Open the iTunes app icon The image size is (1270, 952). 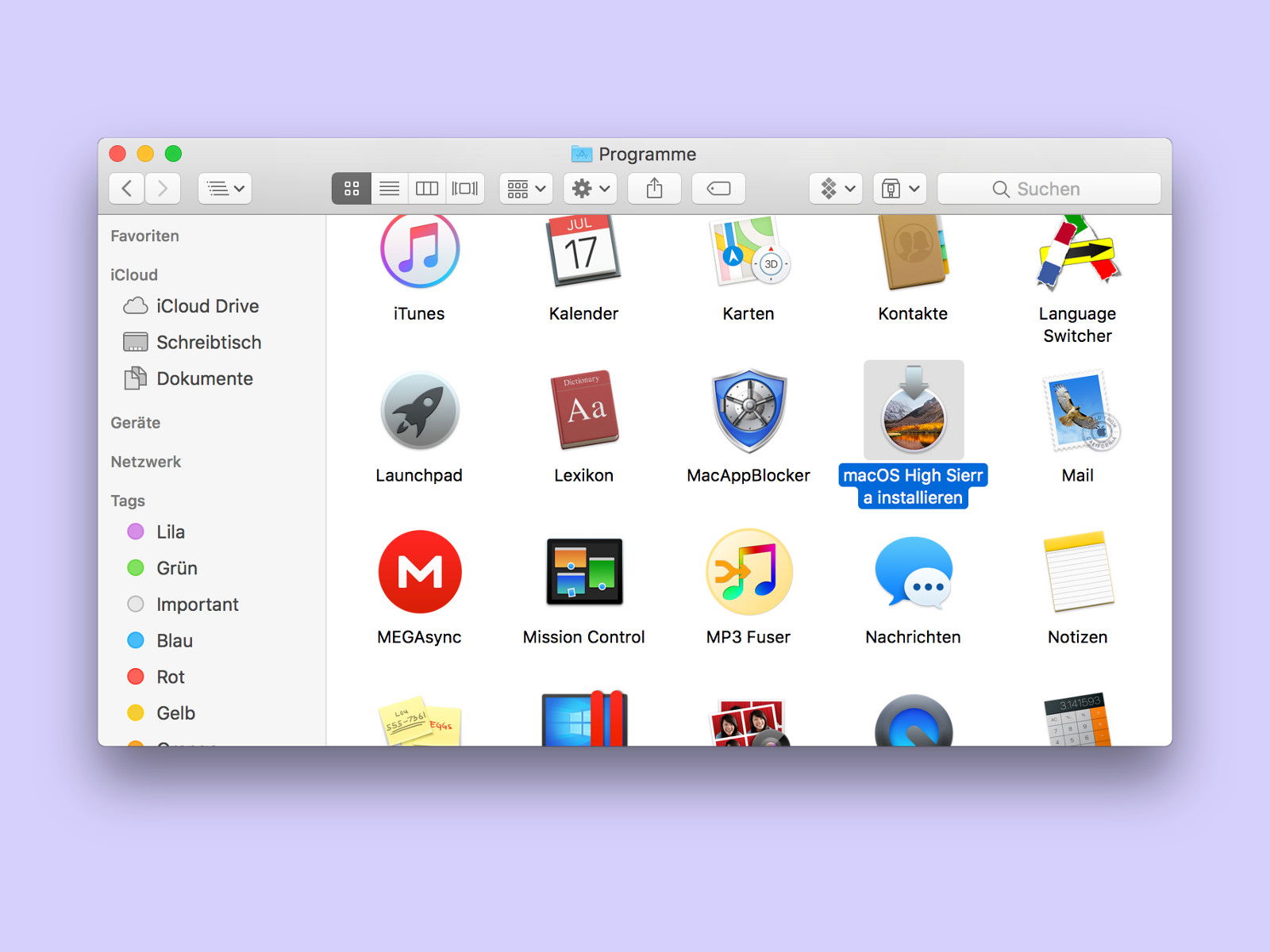tap(419, 251)
